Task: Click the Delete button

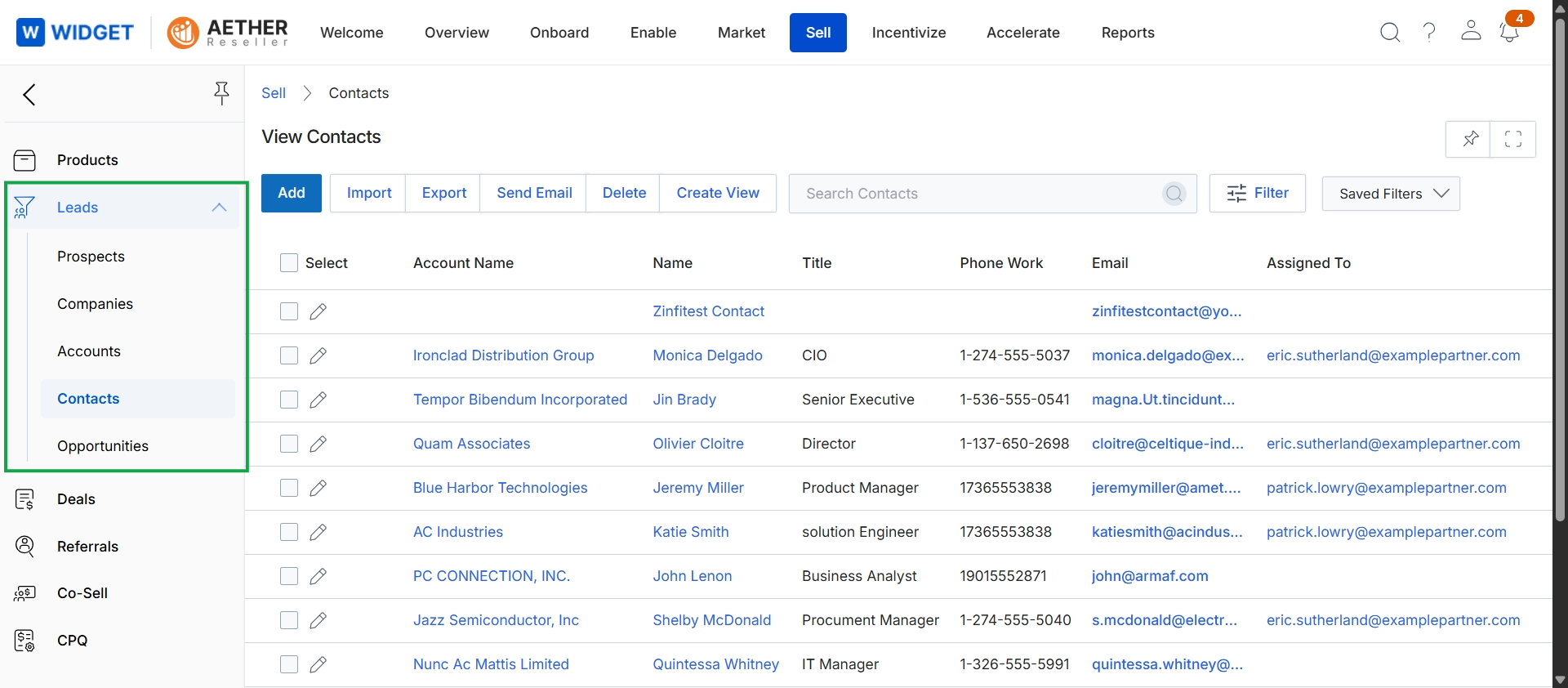Action: point(624,193)
